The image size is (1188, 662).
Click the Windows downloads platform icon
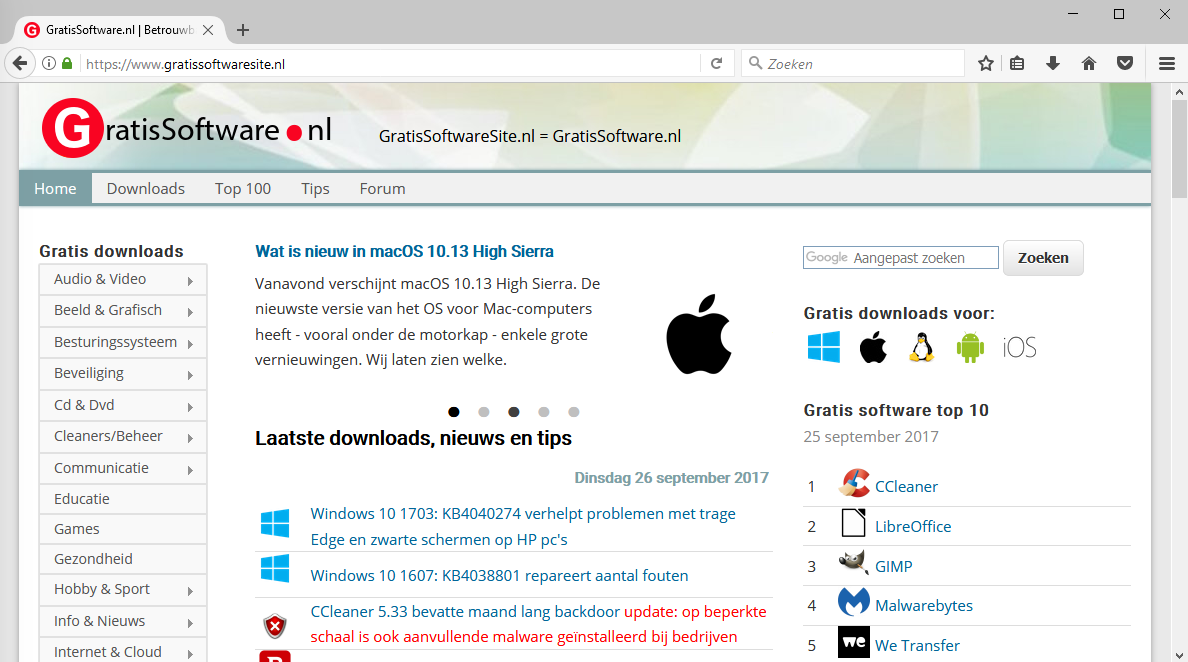click(824, 348)
